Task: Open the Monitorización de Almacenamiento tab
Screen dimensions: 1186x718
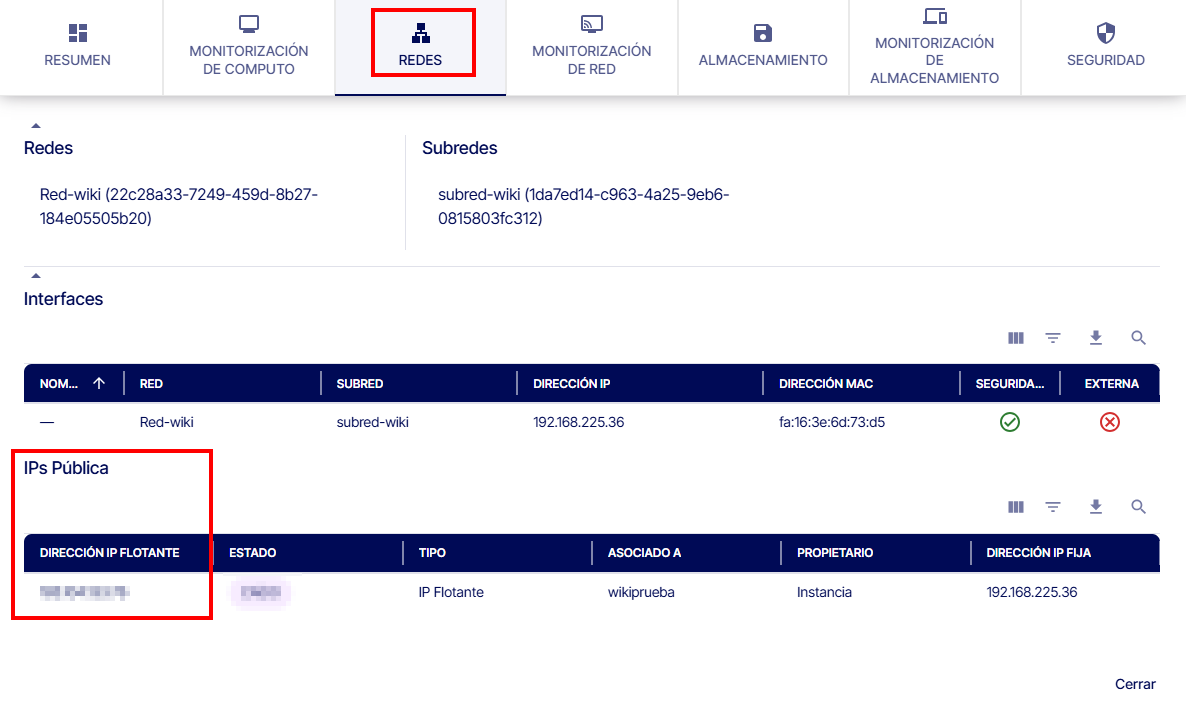Action: 934,47
